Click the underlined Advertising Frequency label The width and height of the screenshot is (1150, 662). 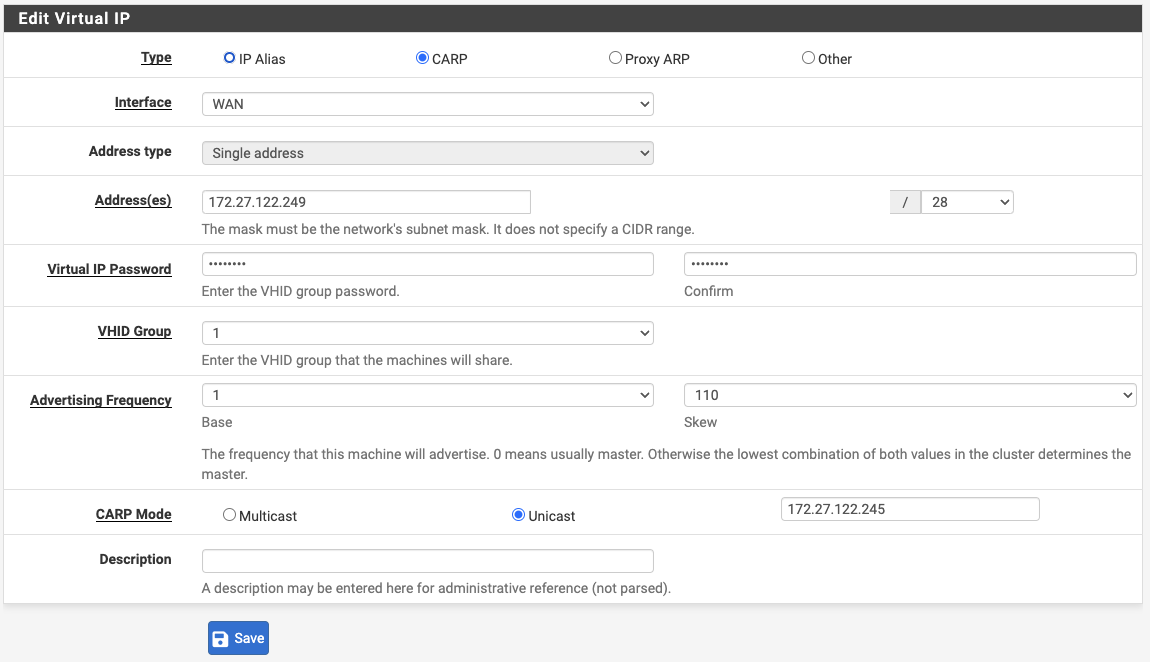(101, 400)
